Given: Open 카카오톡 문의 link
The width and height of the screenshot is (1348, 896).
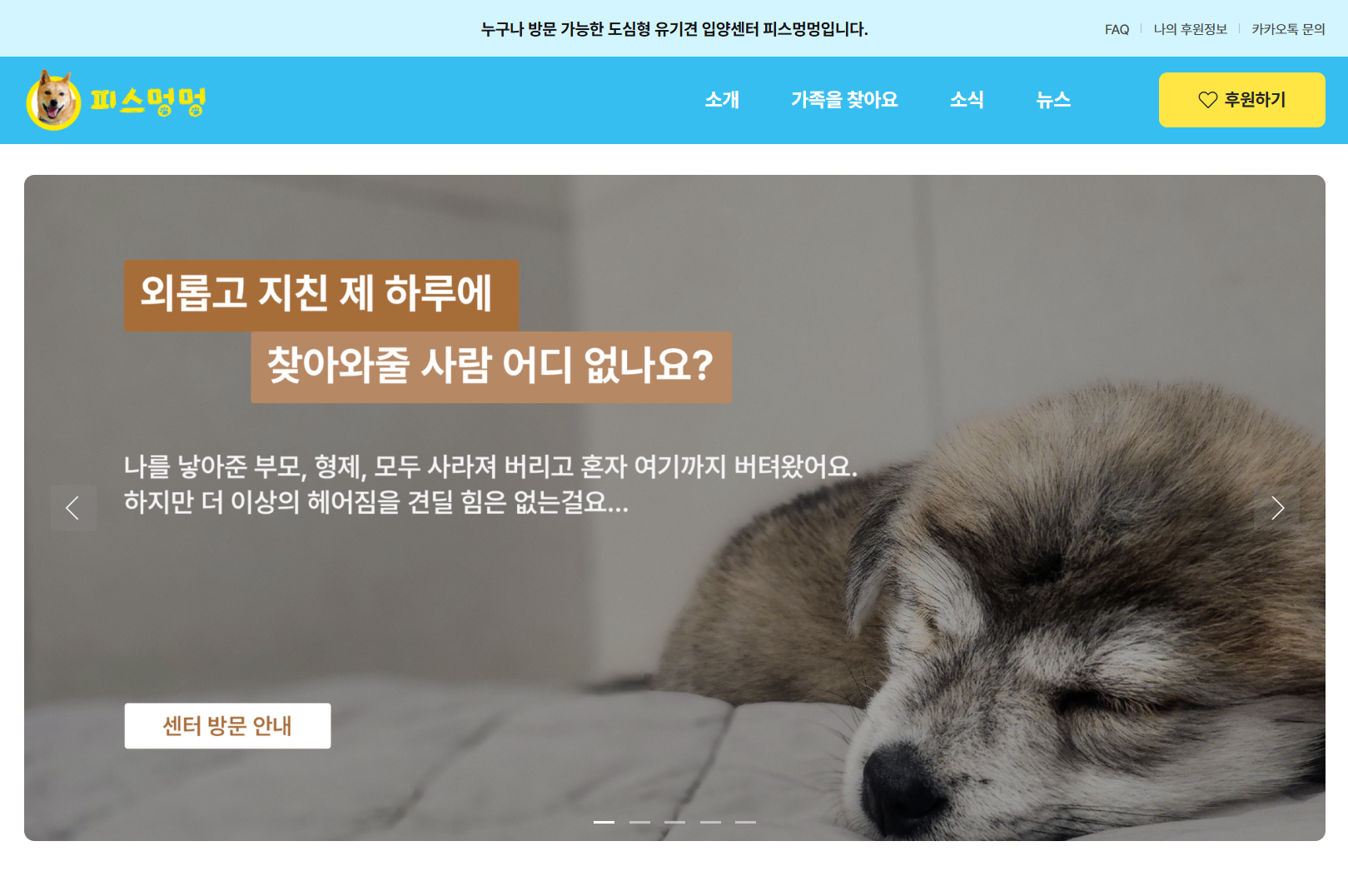Looking at the screenshot, I should click(1288, 29).
